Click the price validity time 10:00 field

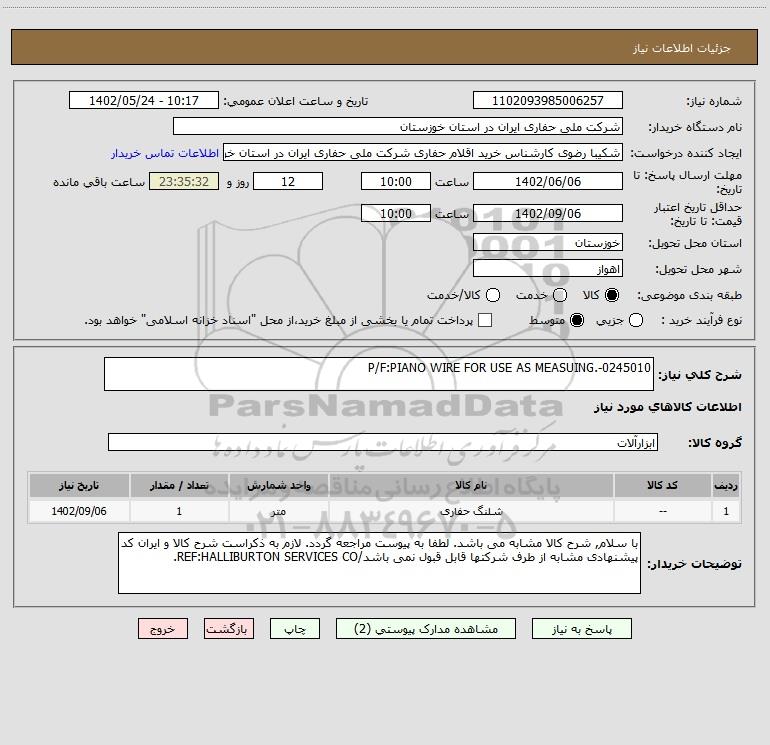coord(396,213)
